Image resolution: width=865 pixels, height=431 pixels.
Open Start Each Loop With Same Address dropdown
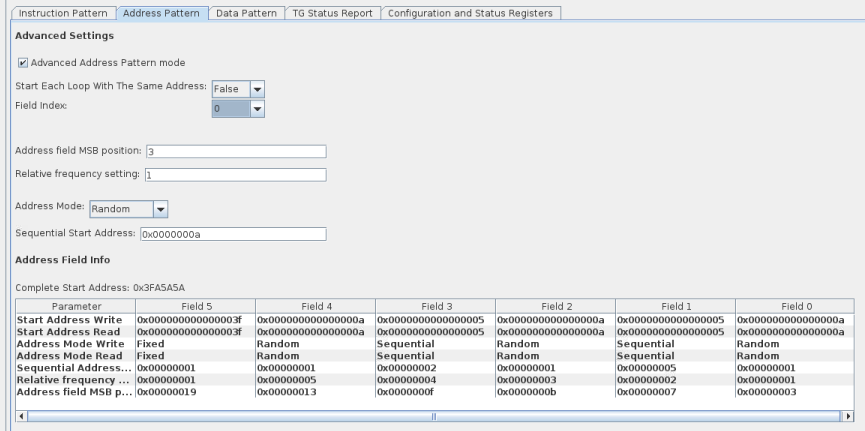pos(257,88)
